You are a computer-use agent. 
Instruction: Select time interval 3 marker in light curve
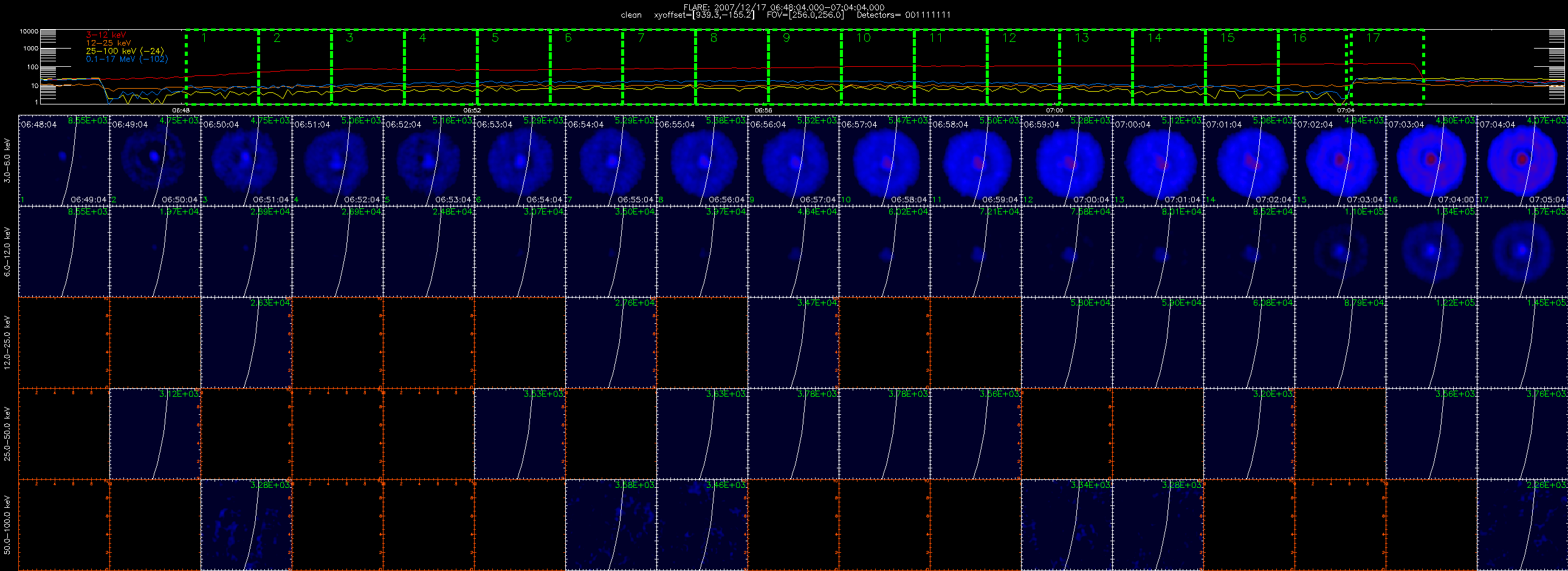point(349,38)
